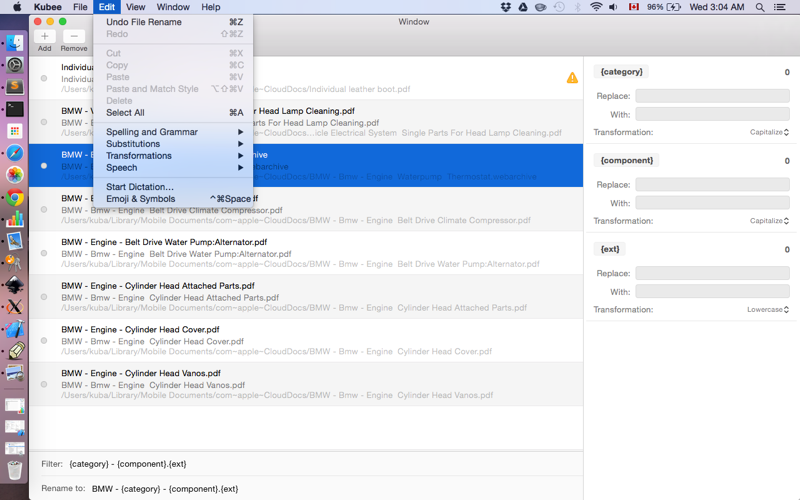Click status dot for Head Lamp Cleaning row
The image size is (800, 500).
coord(44,122)
